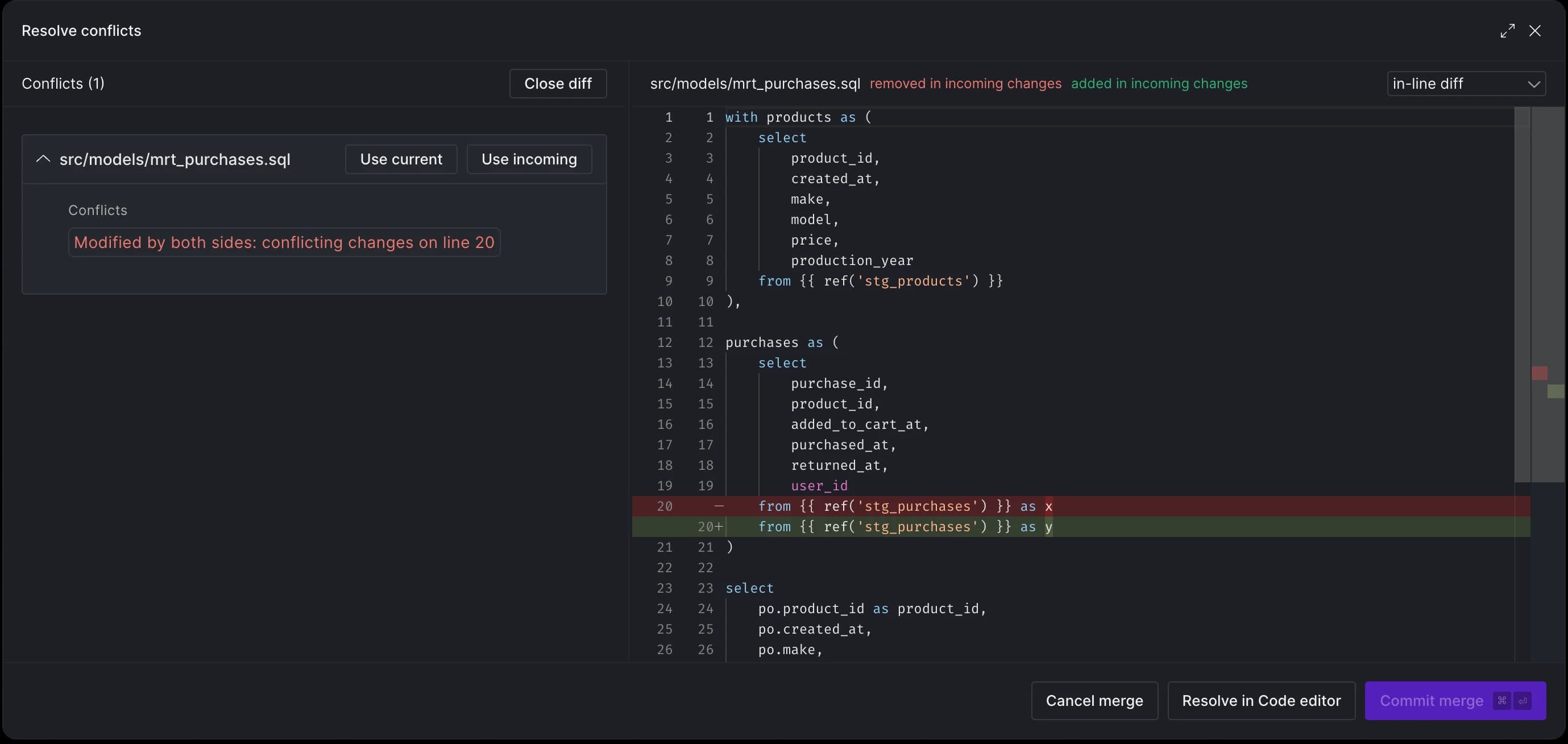Click the 'purchases as (' code line

pyautogui.click(x=782, y=342)
